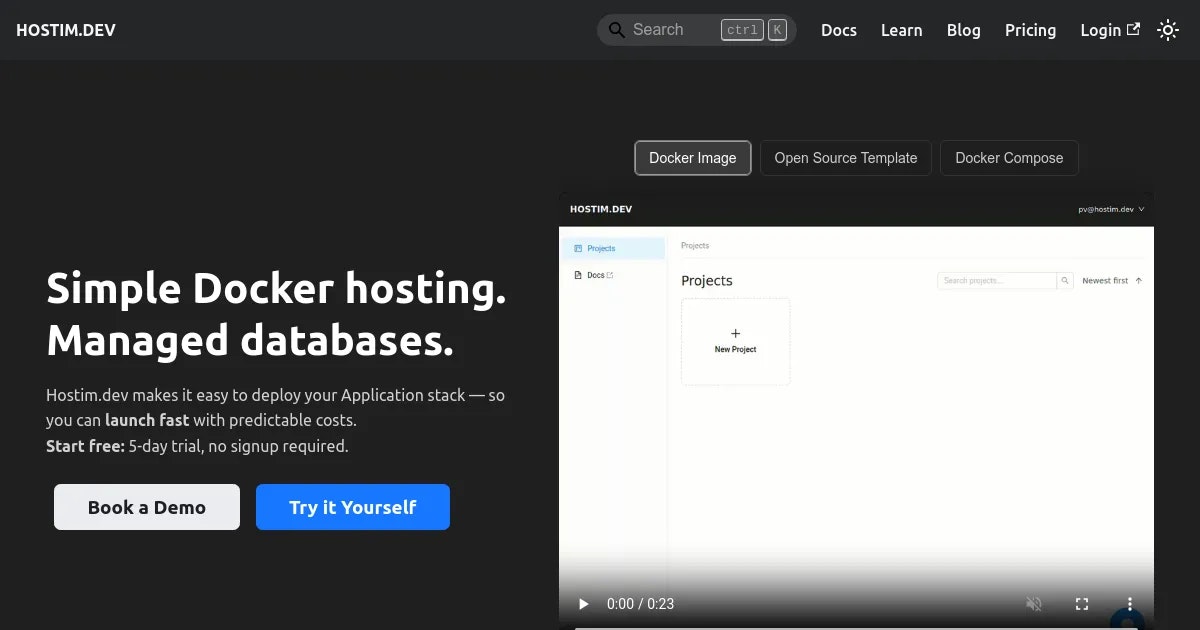Toggle the light/dark theme switcher
The height and width of the screenshot is (630, 1200).
click(1168, 30)
